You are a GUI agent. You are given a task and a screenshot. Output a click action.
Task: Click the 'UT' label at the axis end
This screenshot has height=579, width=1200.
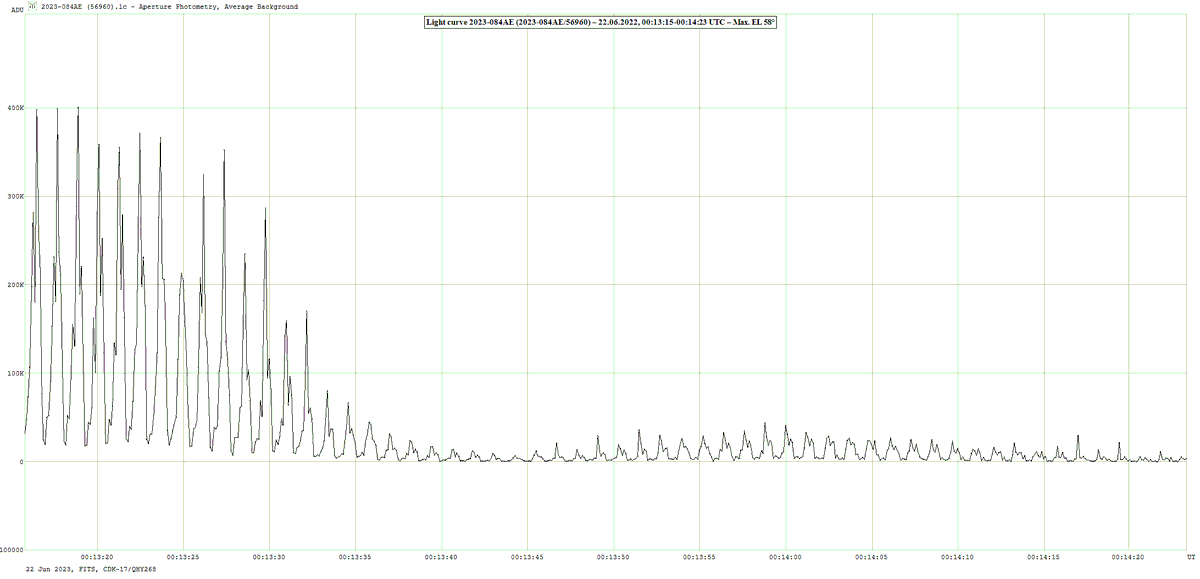(x=1191, y=556)
